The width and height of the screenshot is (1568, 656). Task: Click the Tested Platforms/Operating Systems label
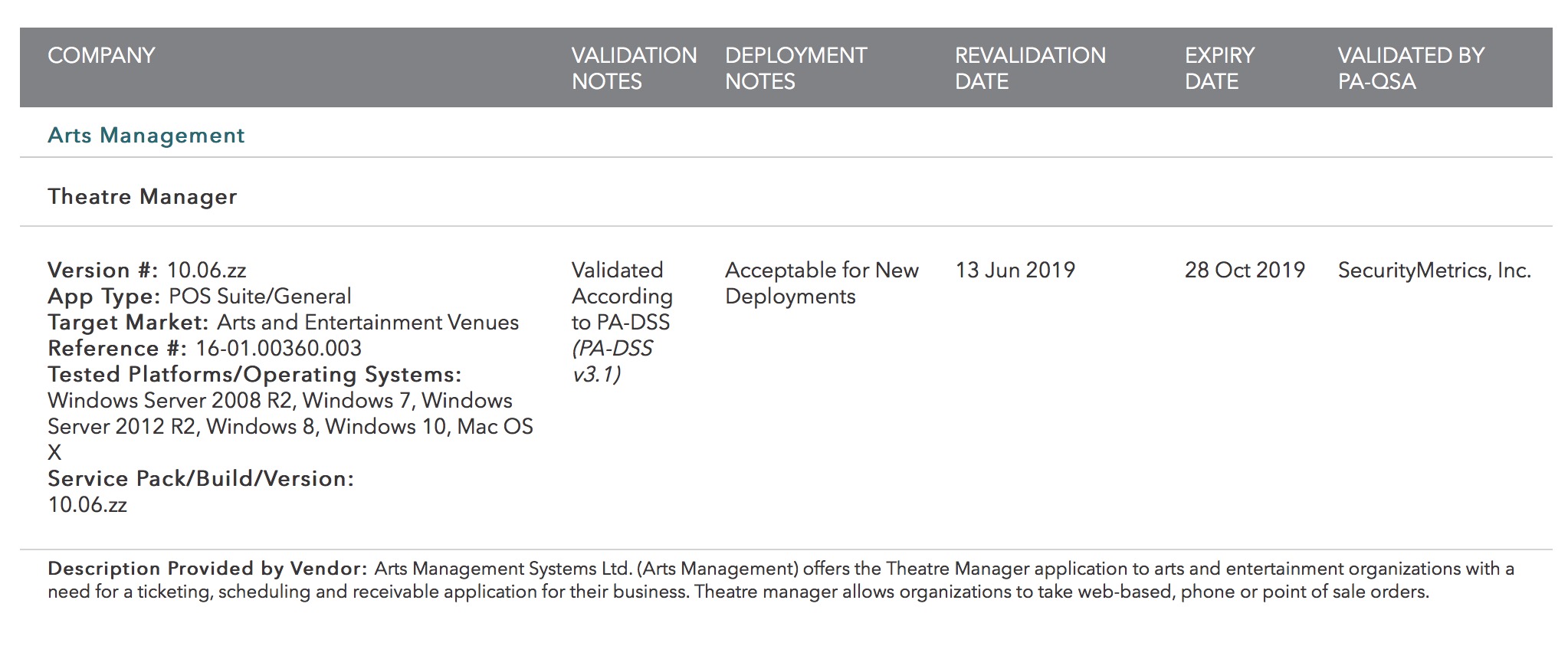(254, 375)
